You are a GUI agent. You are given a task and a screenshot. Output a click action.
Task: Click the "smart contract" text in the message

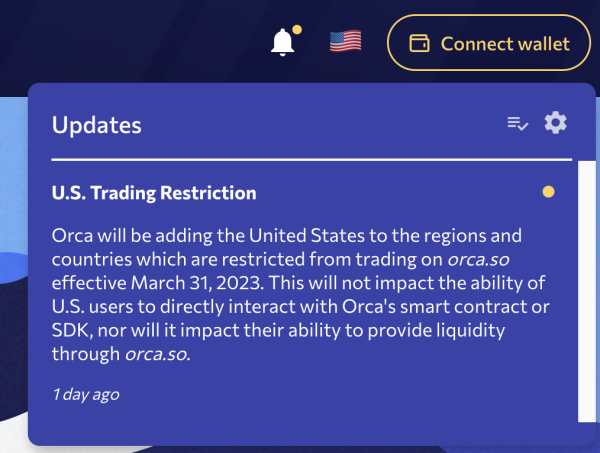tap(478, 304)
